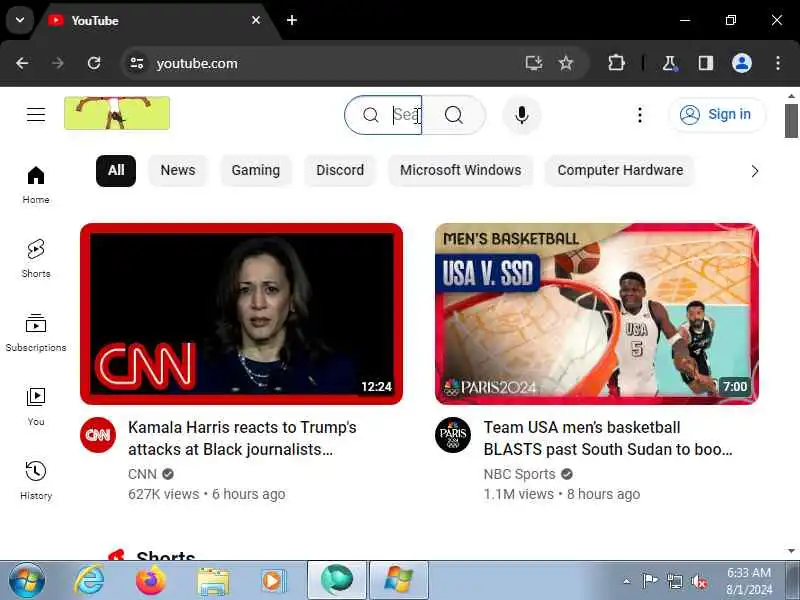Click the magnifier search button

tap(454, 115)
